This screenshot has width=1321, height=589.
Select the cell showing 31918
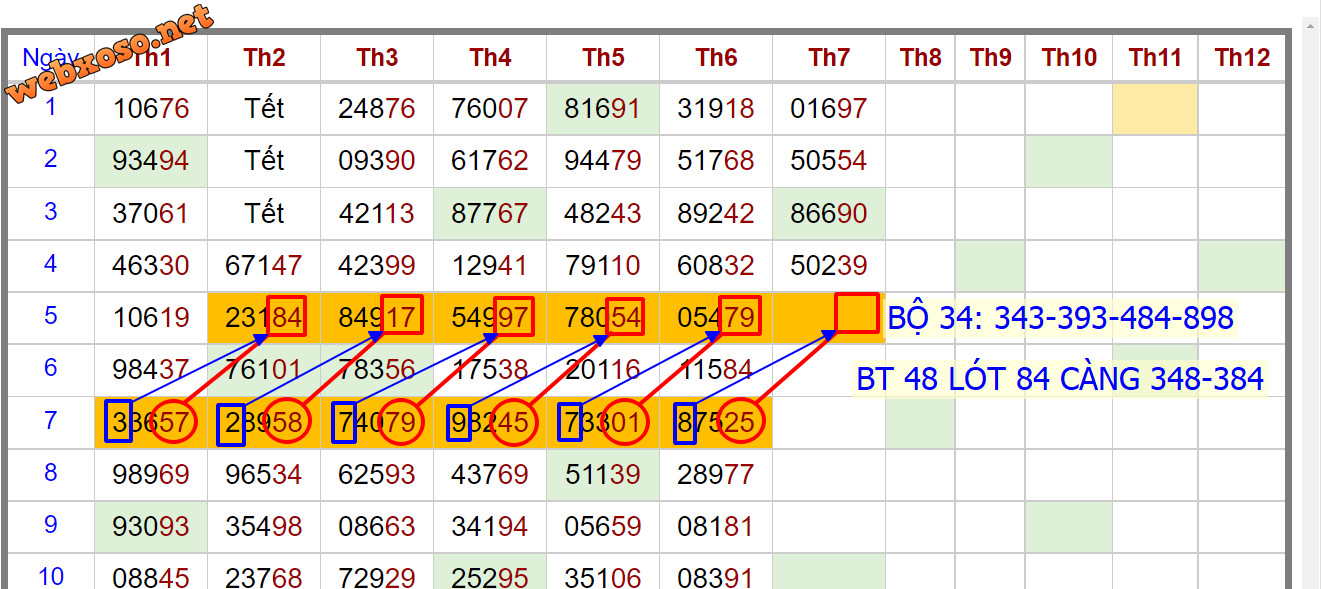[716, 109]
